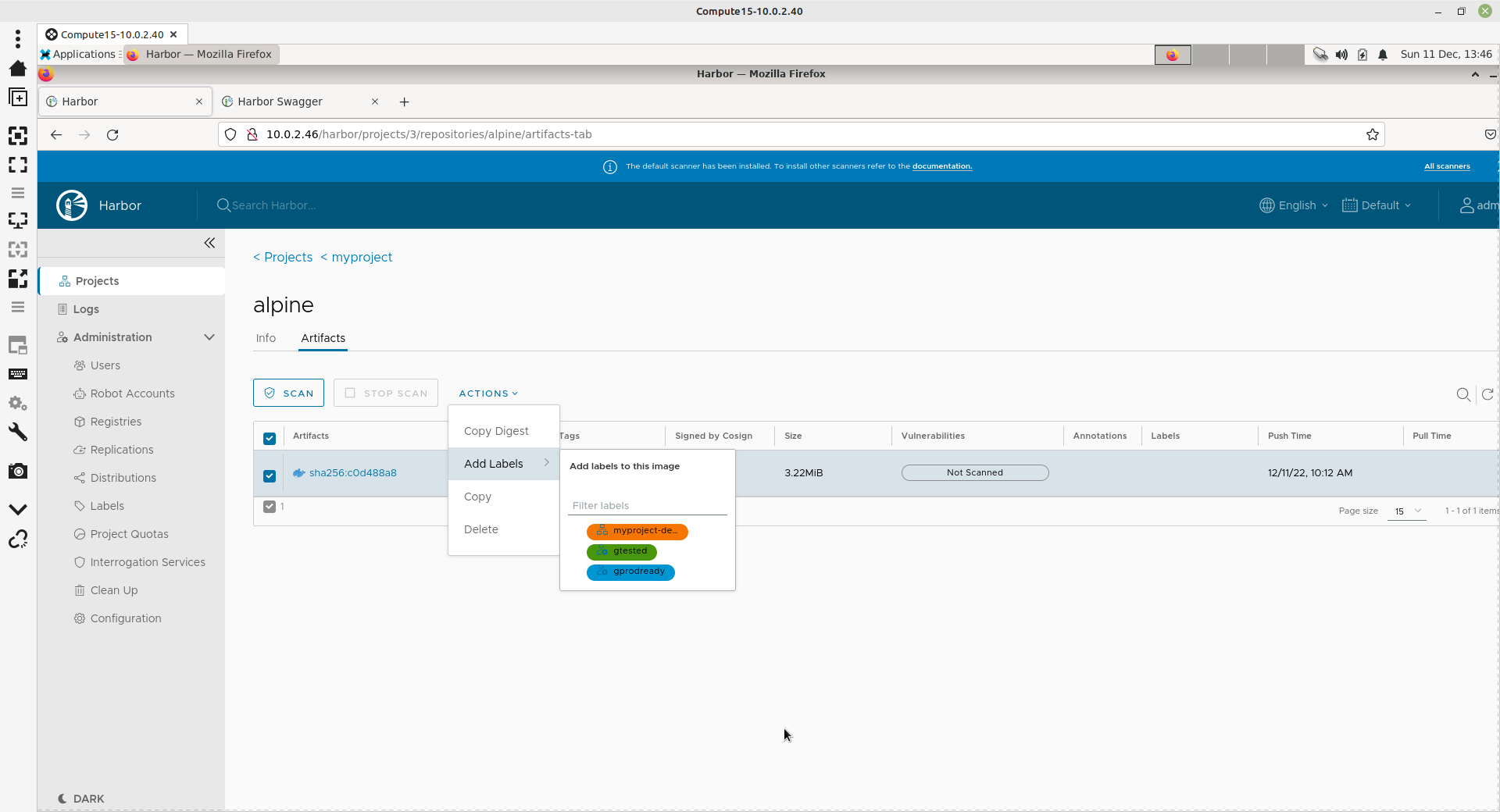
Task: Refresh the artifacts list with the refresh icon
Action: [x=1487, y=394]
